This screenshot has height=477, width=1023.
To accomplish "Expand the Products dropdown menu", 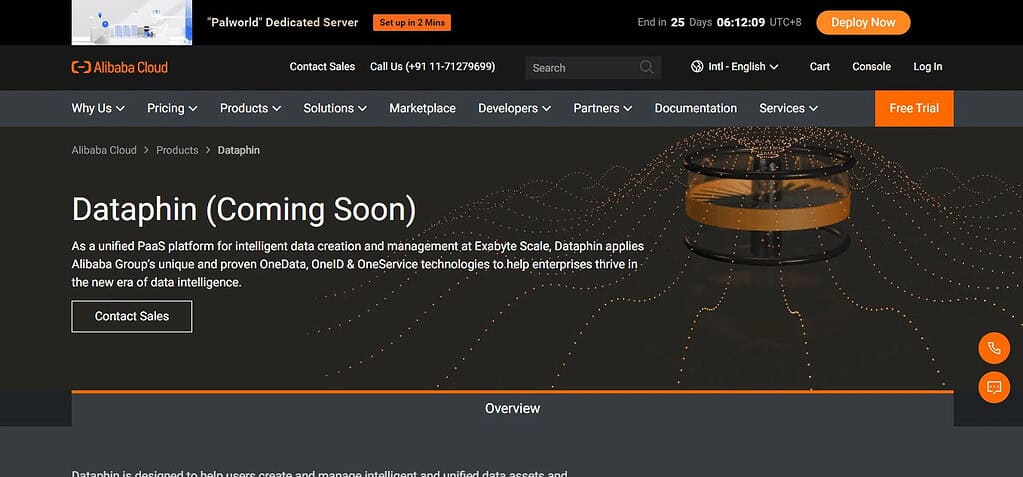I will coord(251,108).
